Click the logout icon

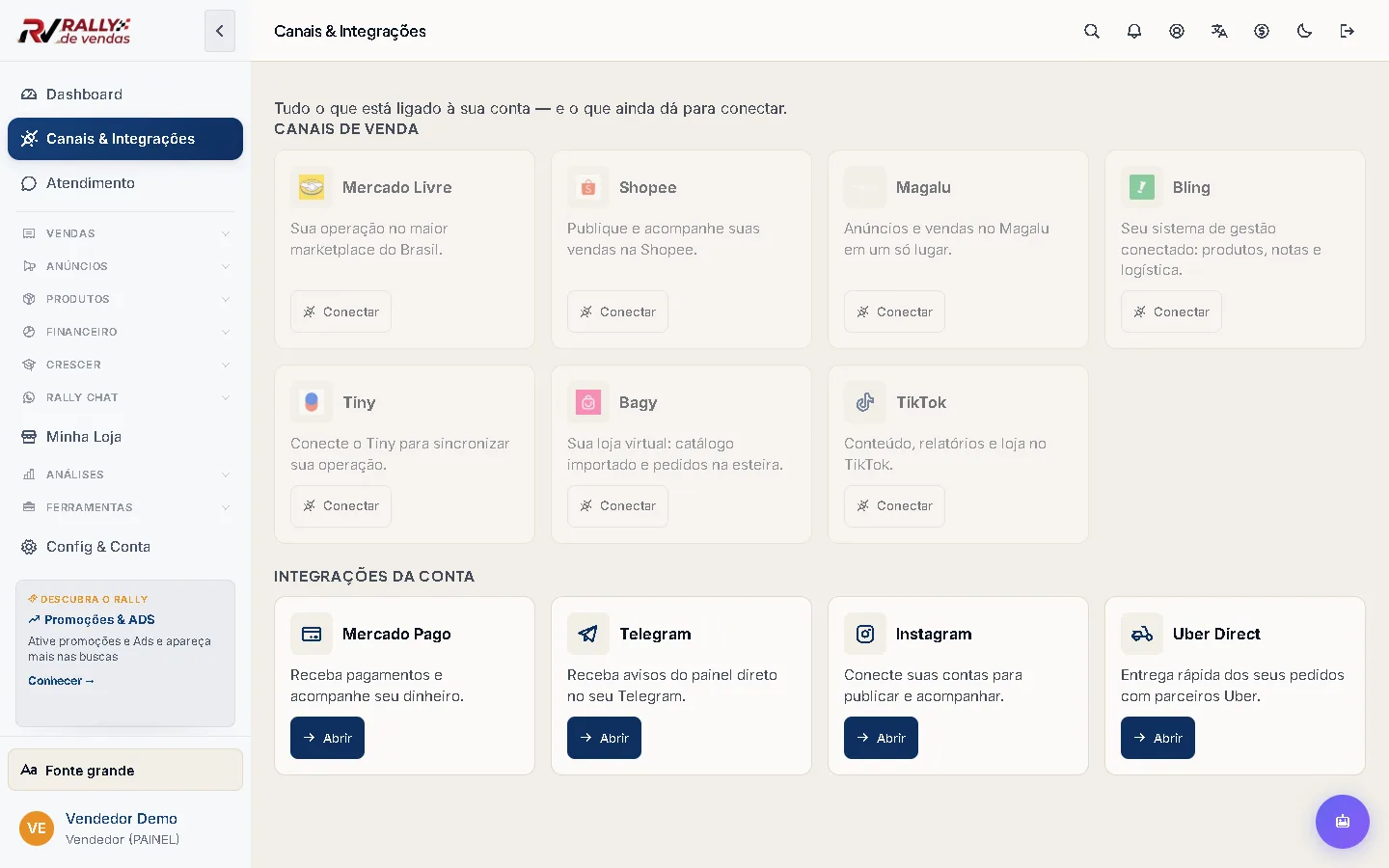(x=1348, y=31)
